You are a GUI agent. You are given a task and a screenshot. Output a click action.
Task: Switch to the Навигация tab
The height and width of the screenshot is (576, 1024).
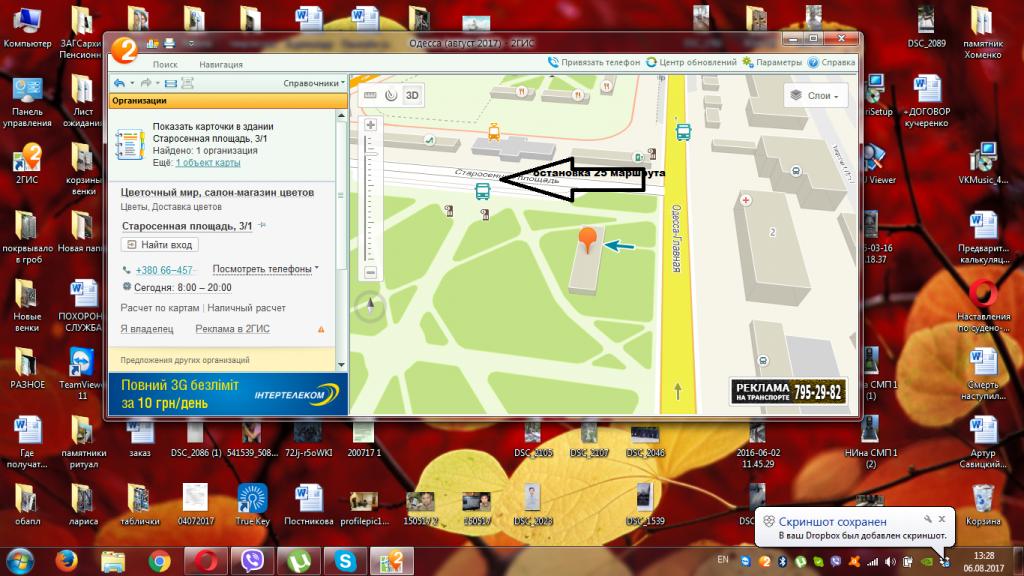tap(220, 63)
